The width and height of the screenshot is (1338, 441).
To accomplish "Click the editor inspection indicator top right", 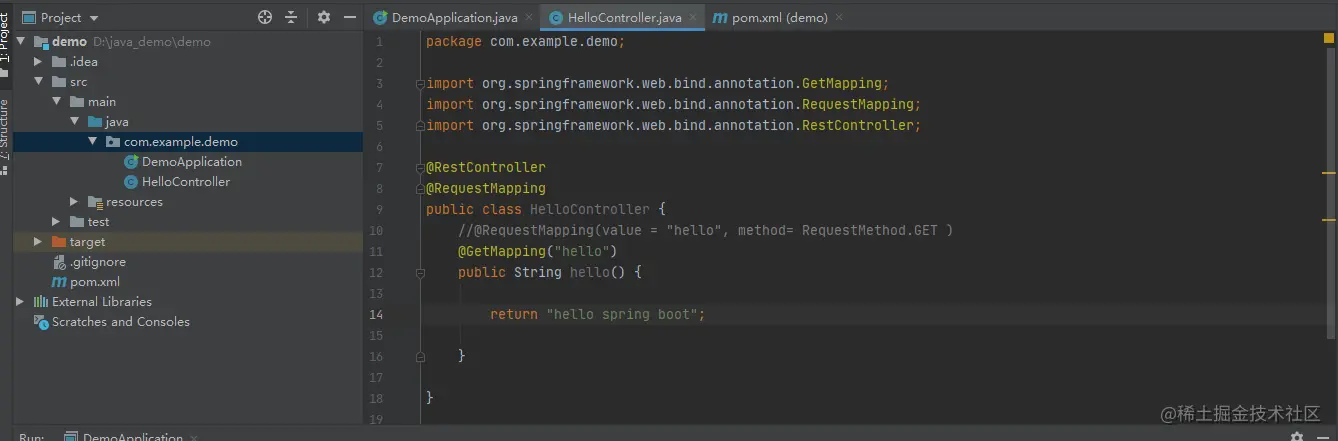I will (x=1329, y=38).
